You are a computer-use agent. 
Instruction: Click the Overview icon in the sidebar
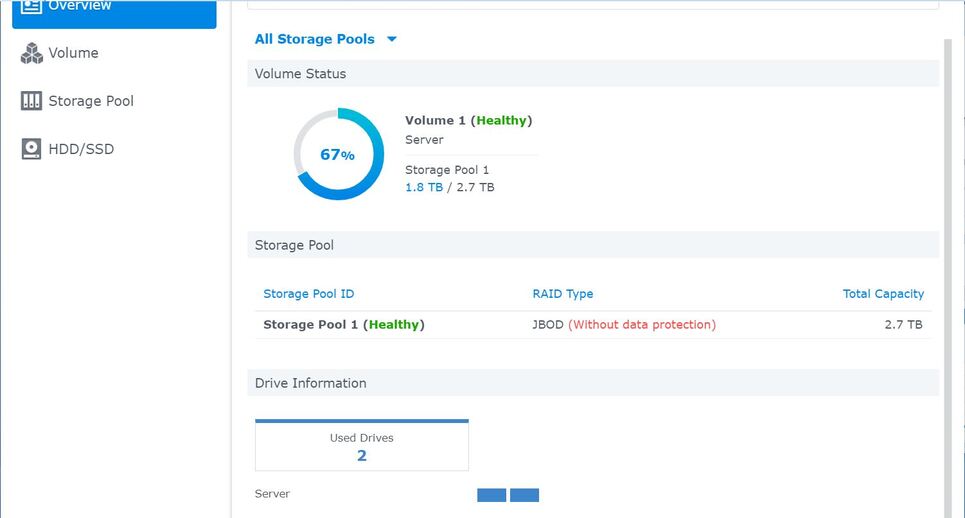(x=31, y=6)
